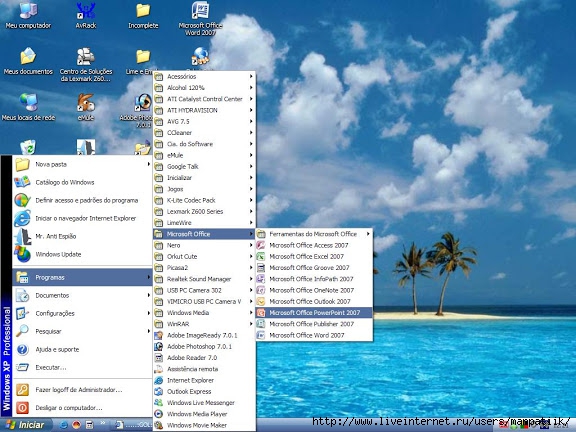Viewport: 576px width, 432px height.
Task: Click Definir acesso e padrões do programa
Action: coord(82,200)
